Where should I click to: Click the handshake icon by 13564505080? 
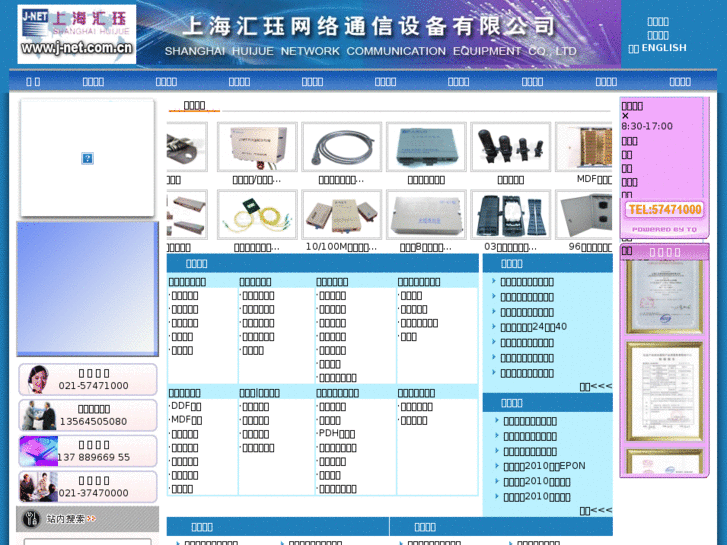39,415
